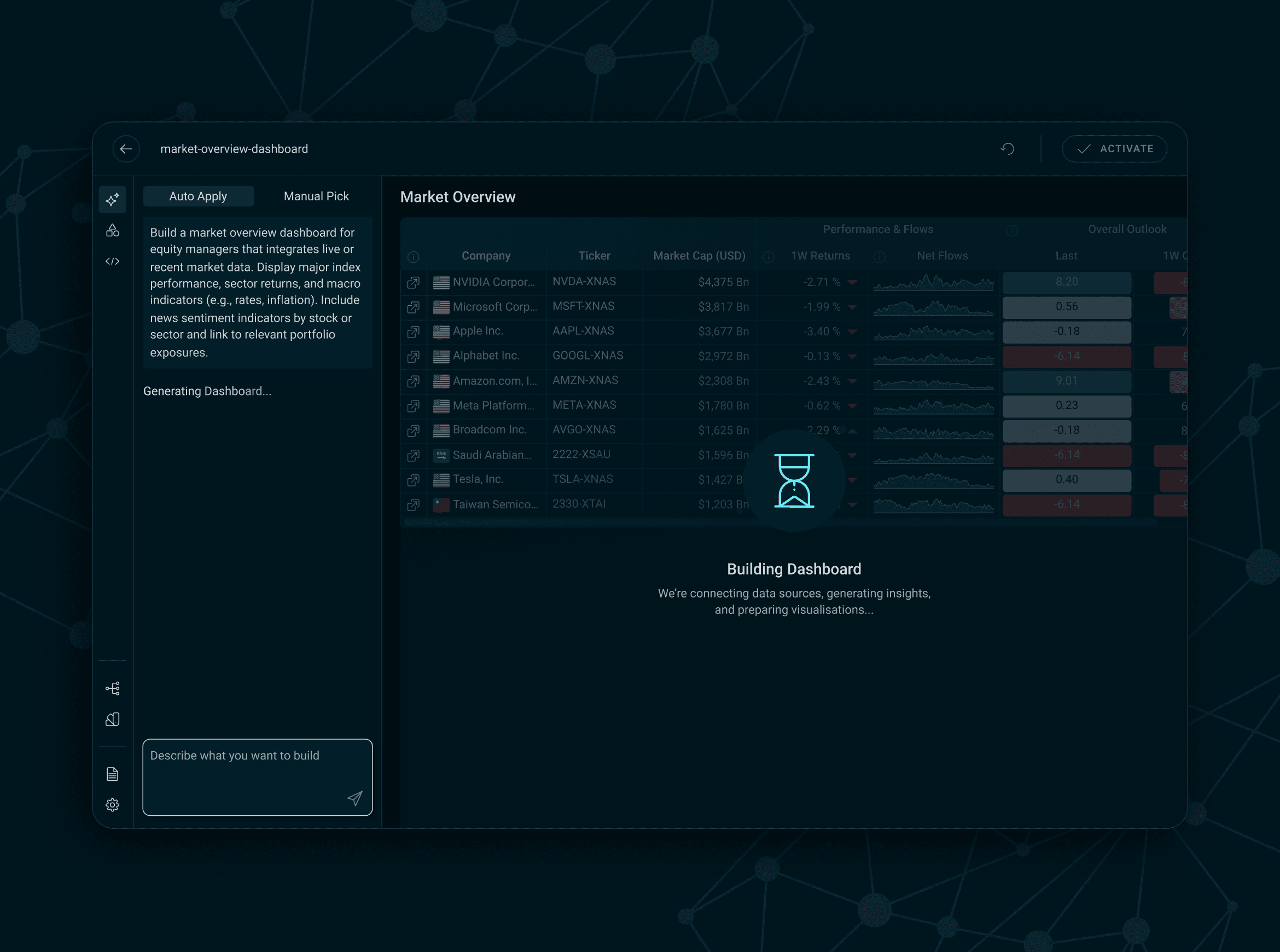Click the Activate button
Screen dimensions: 1280x952
click(1114, 149)
